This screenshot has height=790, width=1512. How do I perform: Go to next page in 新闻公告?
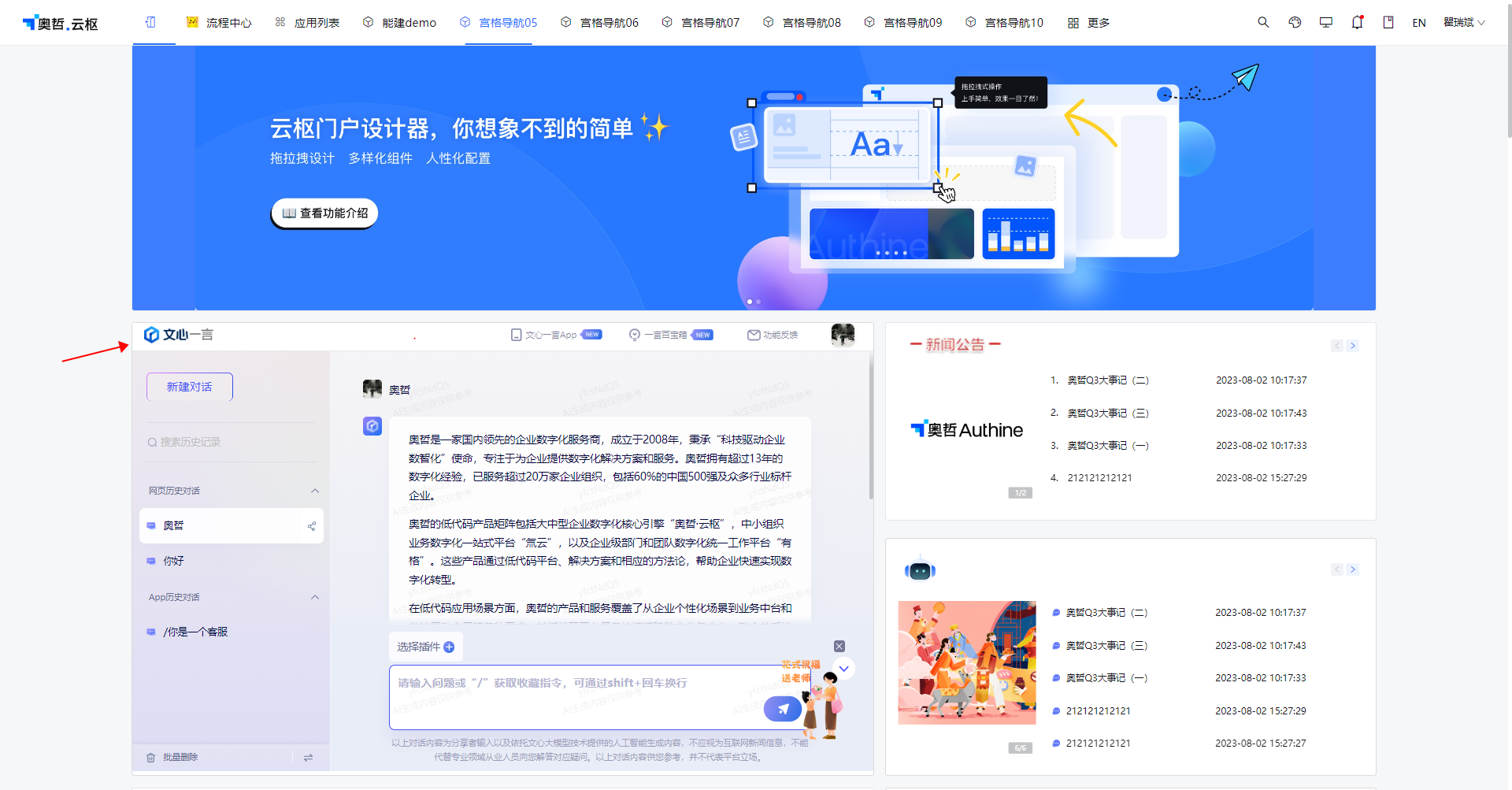tap(1353, 346)
